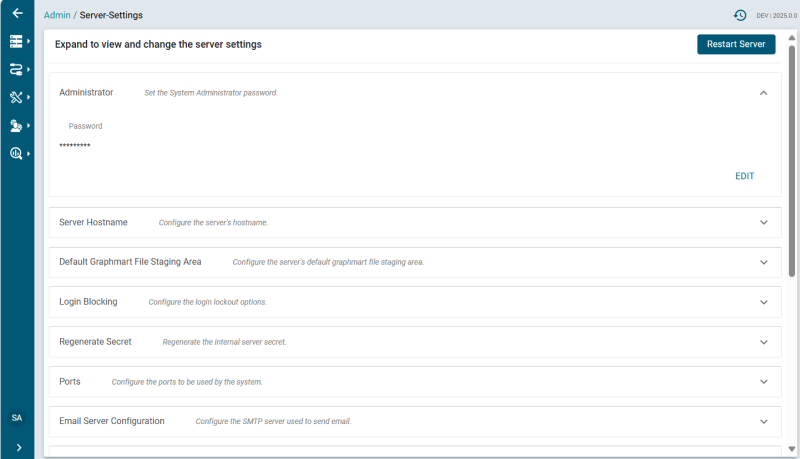
Task: Expand the Ports section
Action: [x=763, y=382]
